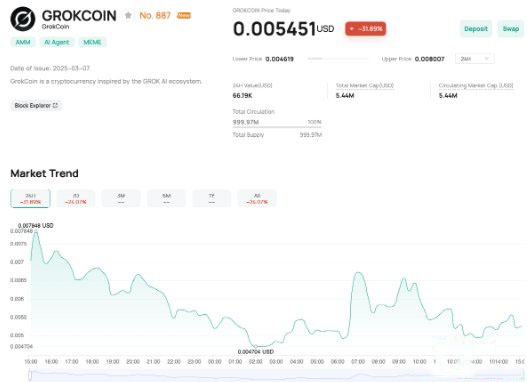Viewport: 527px width, 382px height.
Task: Select the MEME tag
Action: [92, 42]
